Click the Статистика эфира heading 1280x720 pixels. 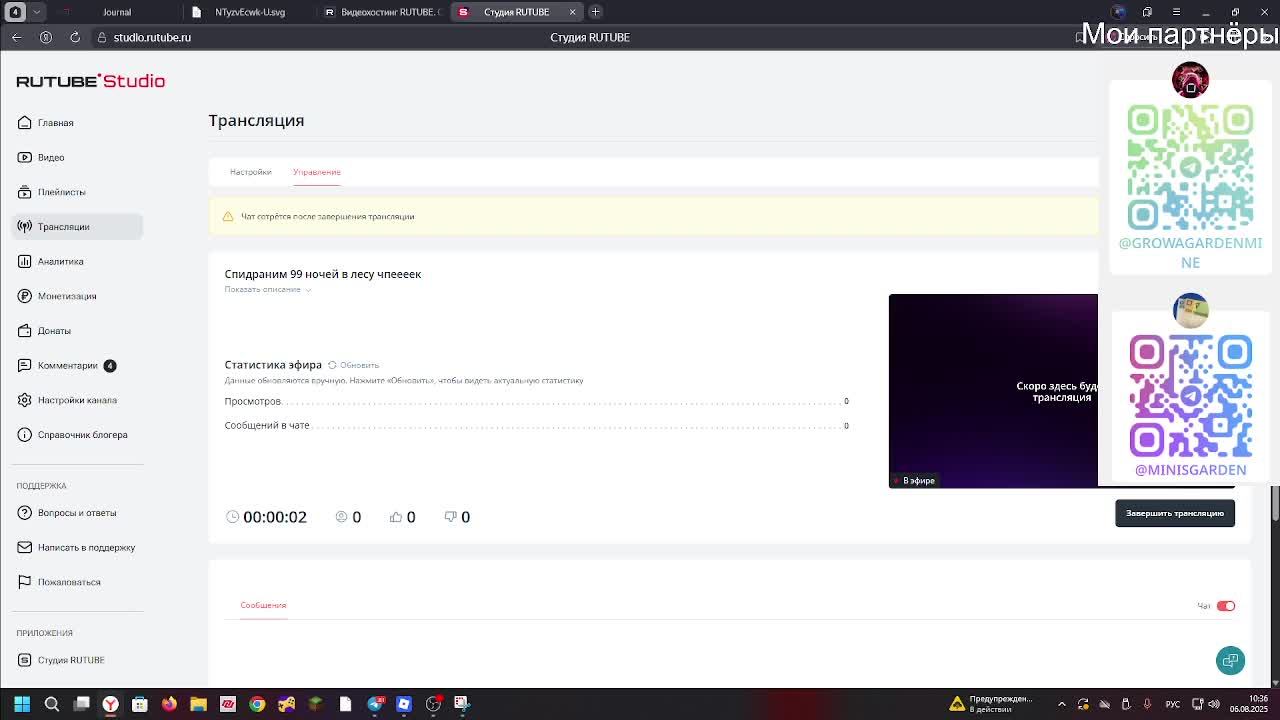(x=273, y=365)
